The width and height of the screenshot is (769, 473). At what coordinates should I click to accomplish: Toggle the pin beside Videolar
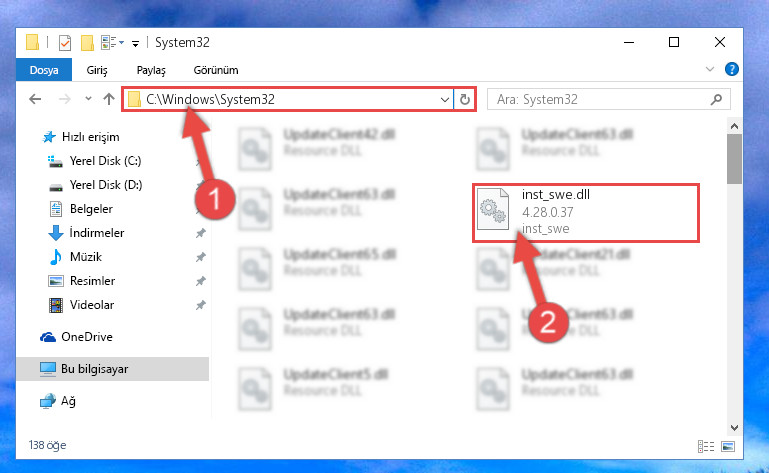point(200,305)
